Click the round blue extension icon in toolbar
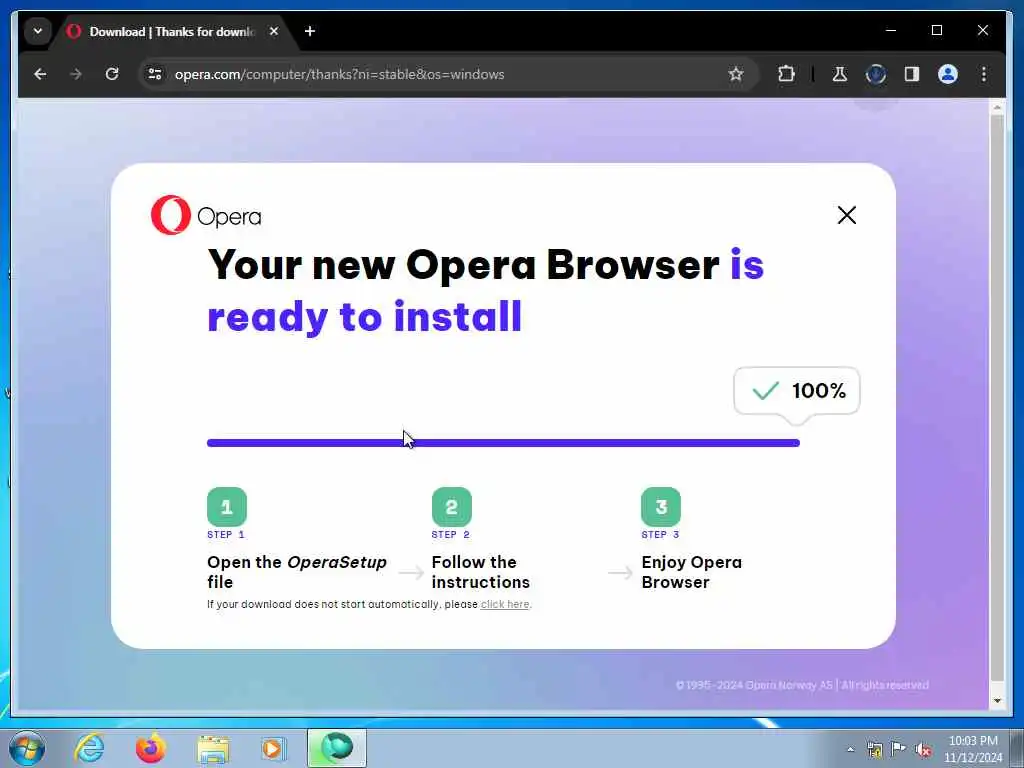The width and height of the screenshot is (1024, 768). point(876,74)
